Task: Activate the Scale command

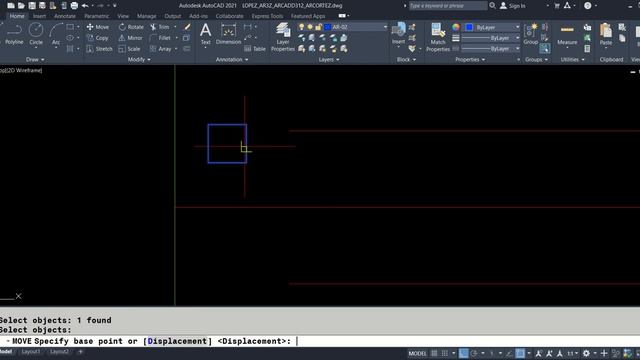Action: pos(129,49)
